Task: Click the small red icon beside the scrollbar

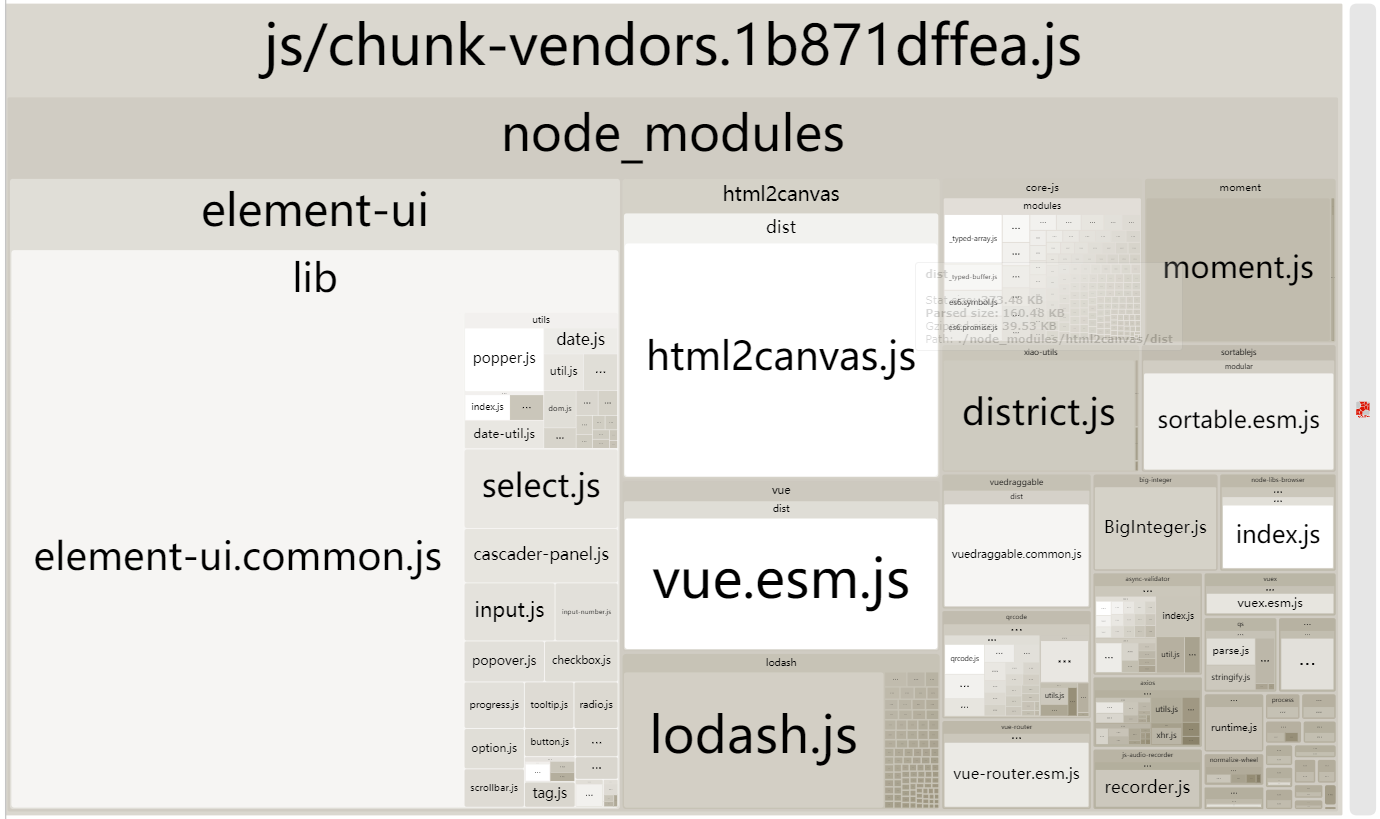Action: (1362, 409)
